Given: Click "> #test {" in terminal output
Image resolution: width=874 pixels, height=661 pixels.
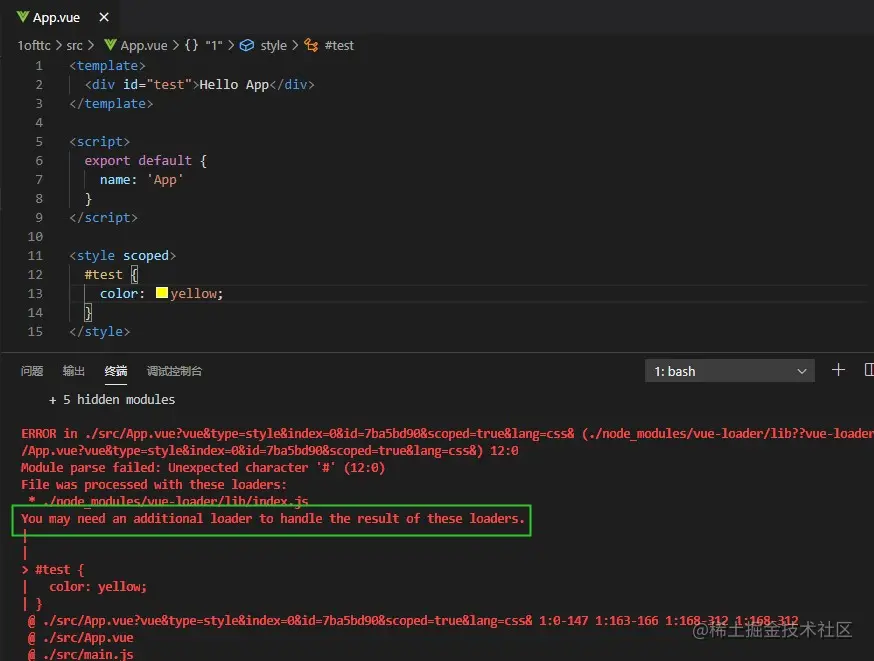Looking at the screenshot, I should 52,570.
